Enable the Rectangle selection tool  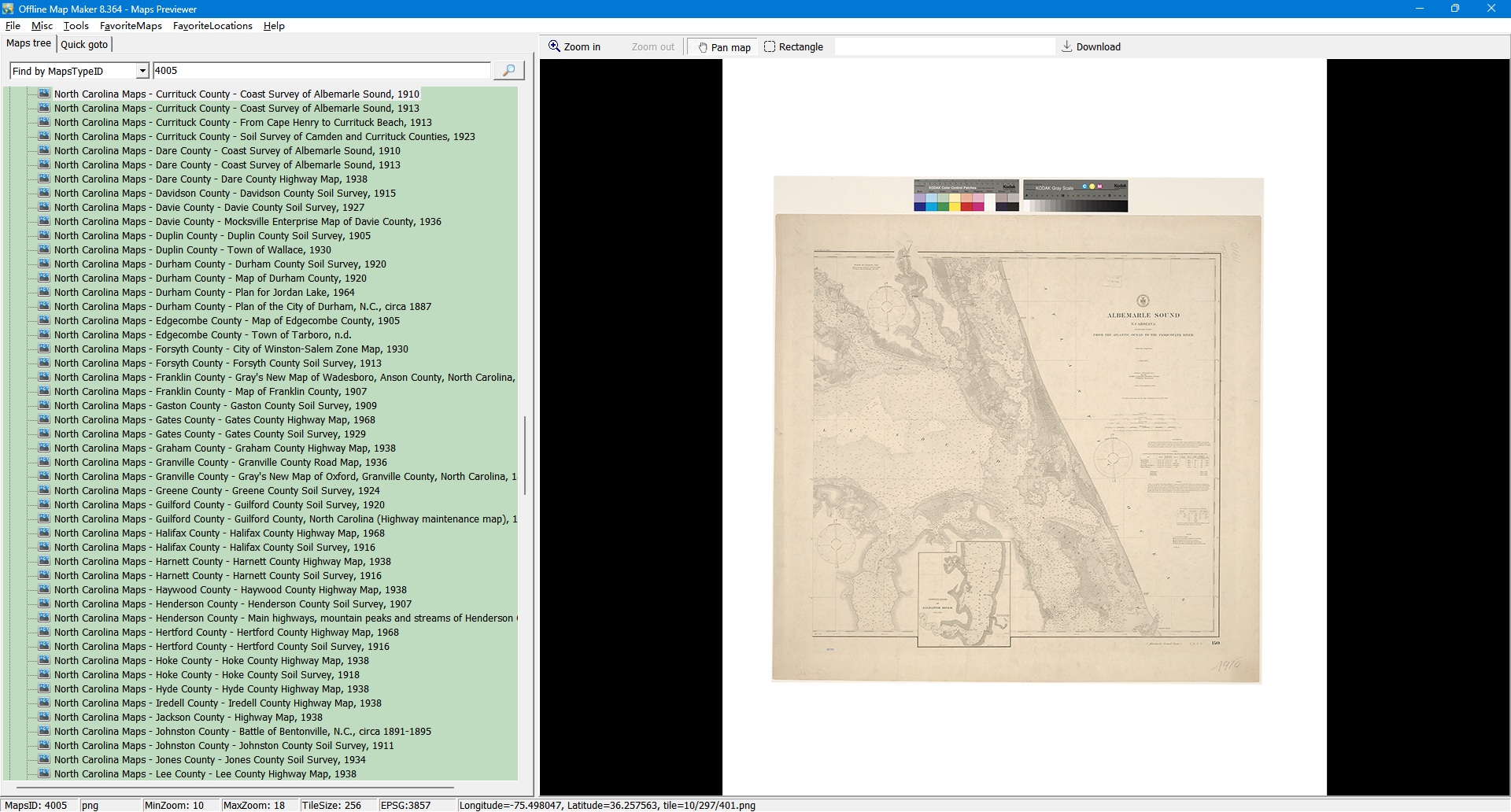pyautogui.click(x=793, y=47)
